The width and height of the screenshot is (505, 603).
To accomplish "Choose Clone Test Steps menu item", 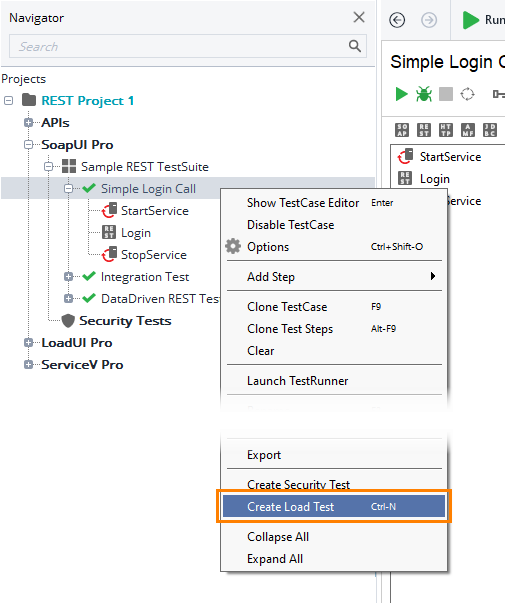I will pos(334,328).
